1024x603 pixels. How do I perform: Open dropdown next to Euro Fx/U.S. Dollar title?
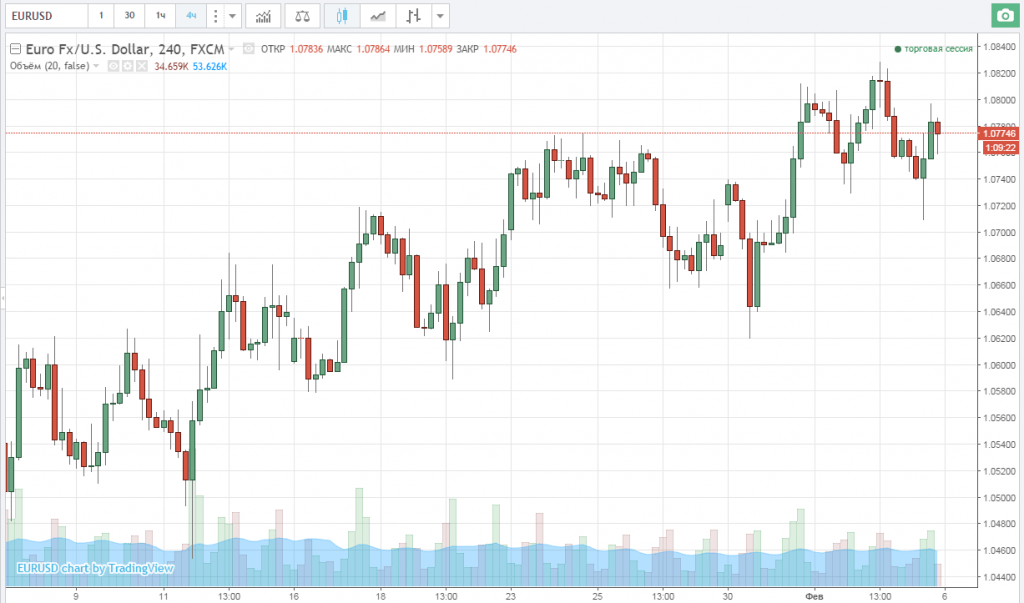coord(231,49)
